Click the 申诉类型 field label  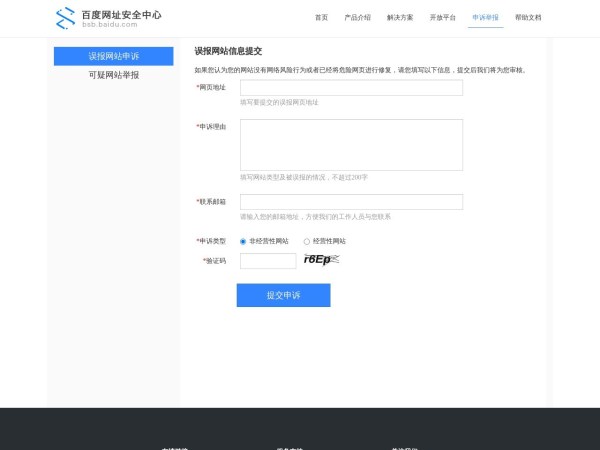pyautogui.click(x=212, y=241)
